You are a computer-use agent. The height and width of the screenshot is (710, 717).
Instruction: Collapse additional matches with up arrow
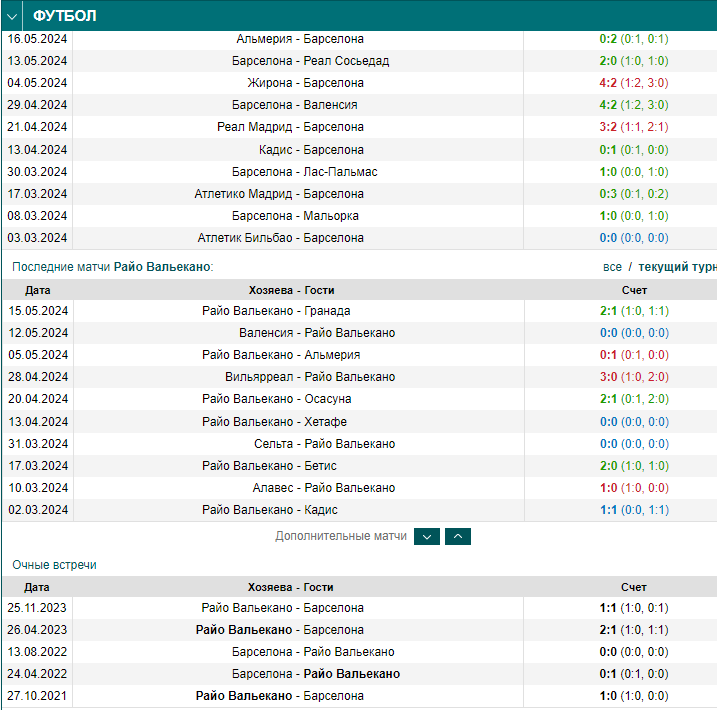[x=458, y=536]
